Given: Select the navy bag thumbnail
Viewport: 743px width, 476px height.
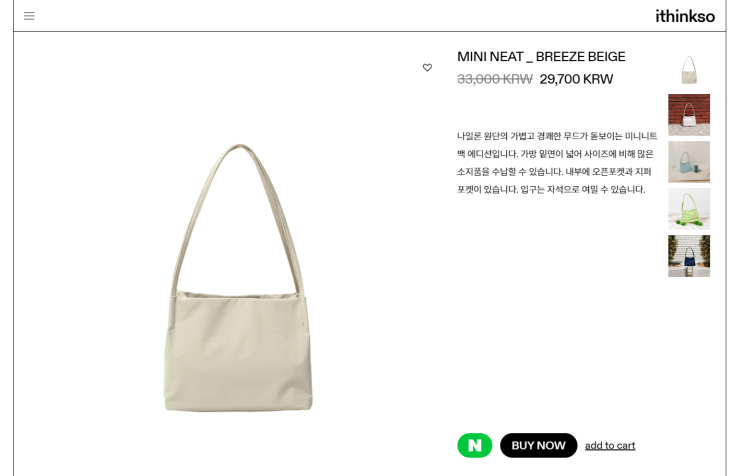Looking at the screenshot, I should [689, 256].
